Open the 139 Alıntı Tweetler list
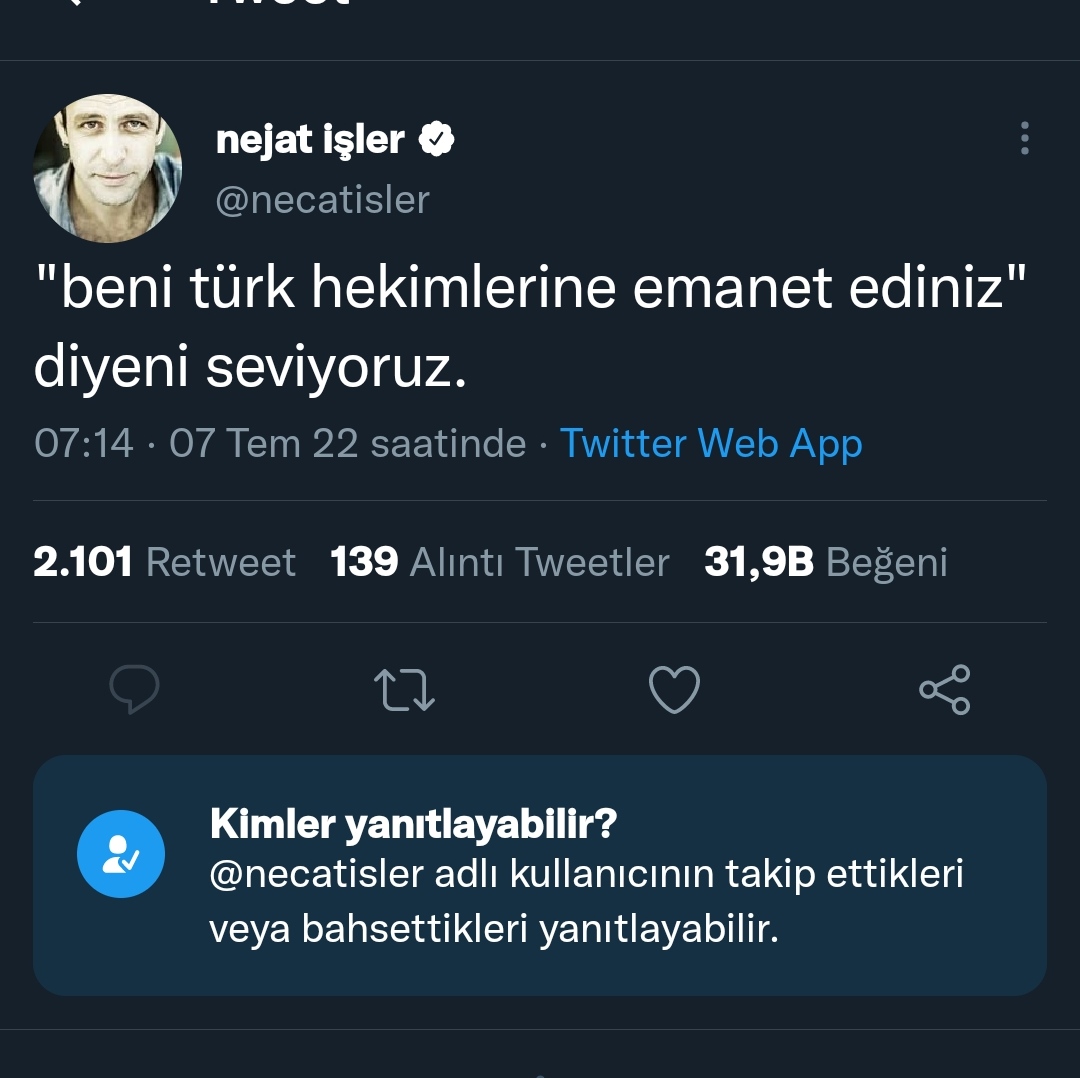 click(499, 562)
